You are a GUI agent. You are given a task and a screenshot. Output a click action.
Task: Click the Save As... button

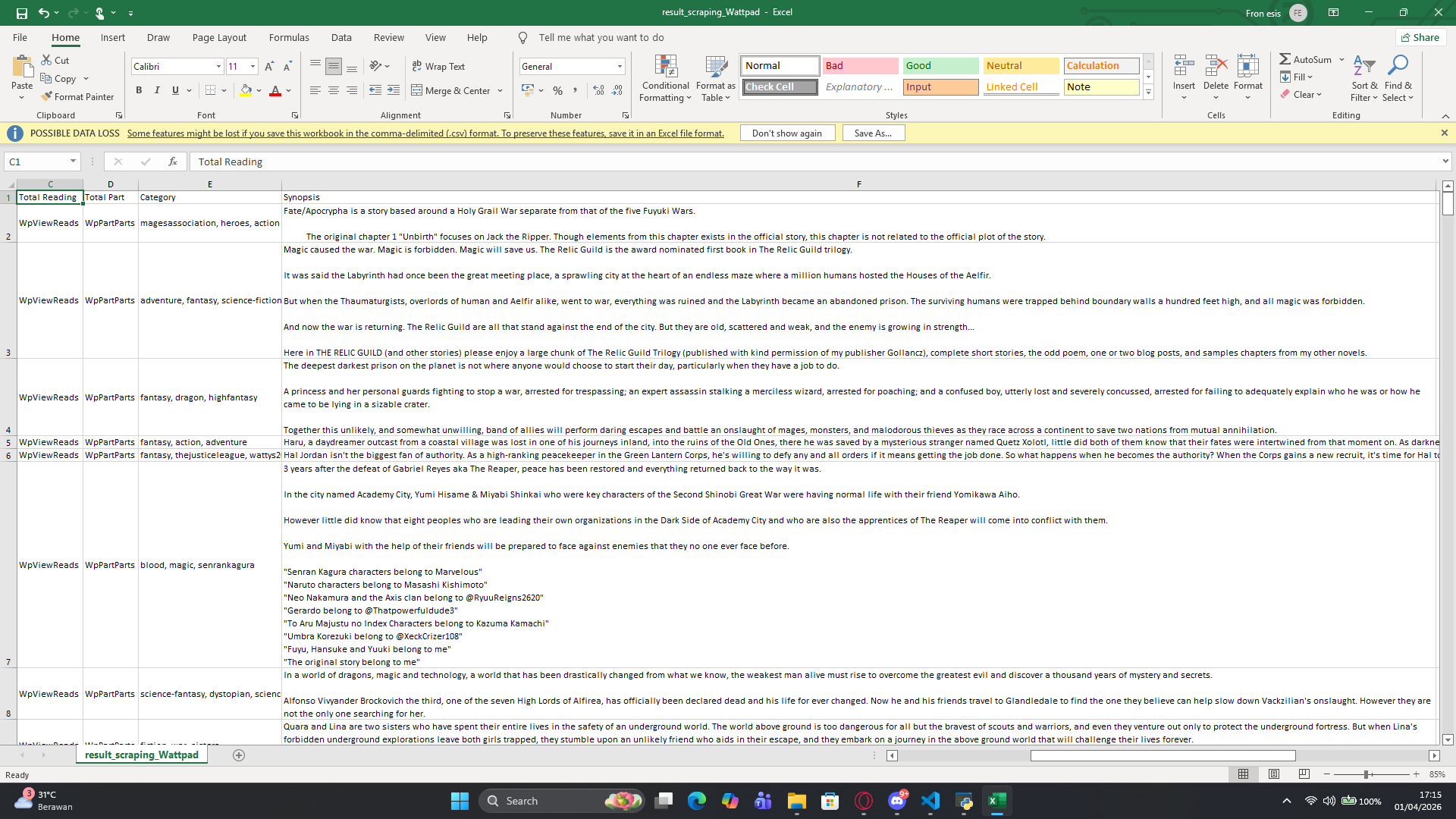[x=873, y=133]
